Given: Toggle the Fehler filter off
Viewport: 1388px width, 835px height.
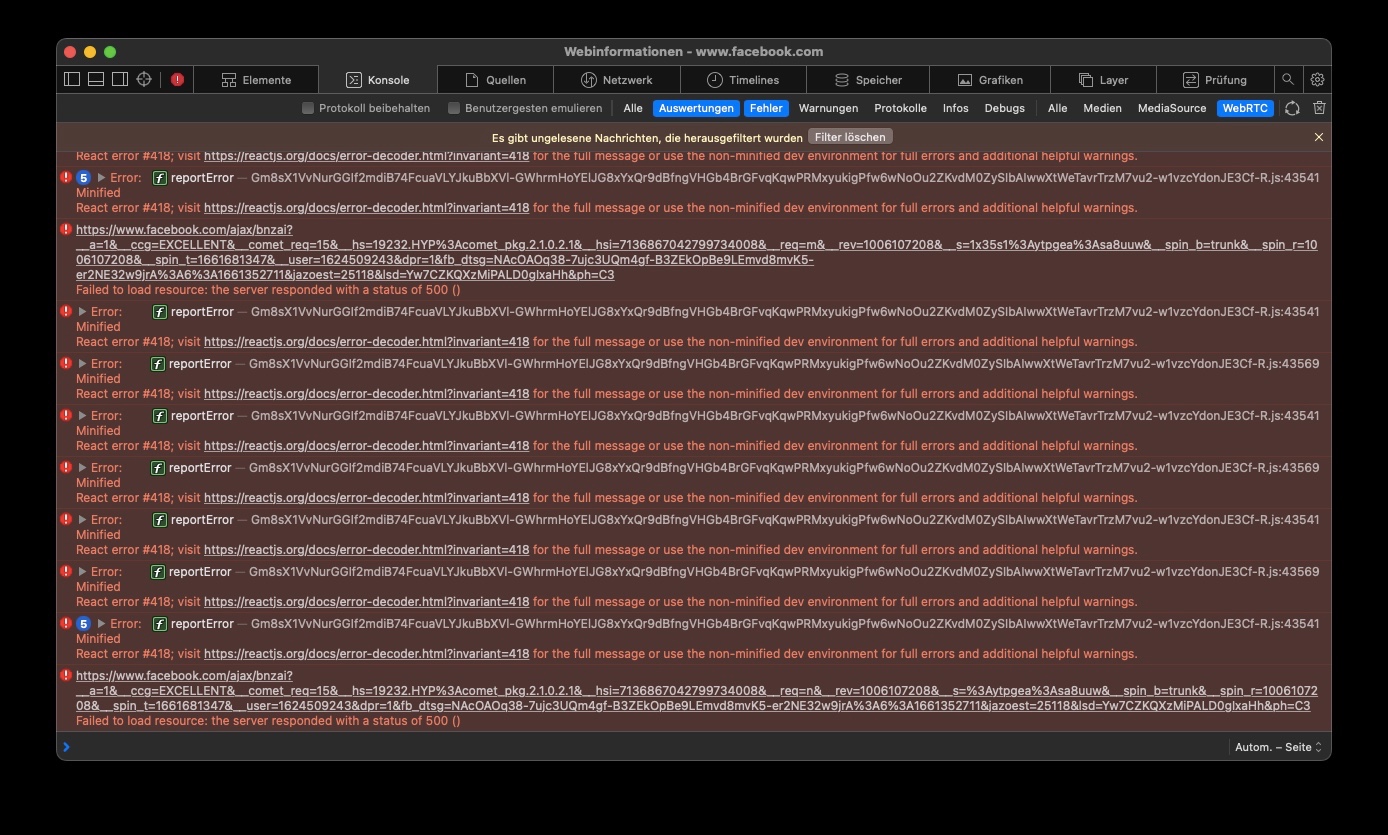Looking at the screenshot, I should click(x=766, y=108).
